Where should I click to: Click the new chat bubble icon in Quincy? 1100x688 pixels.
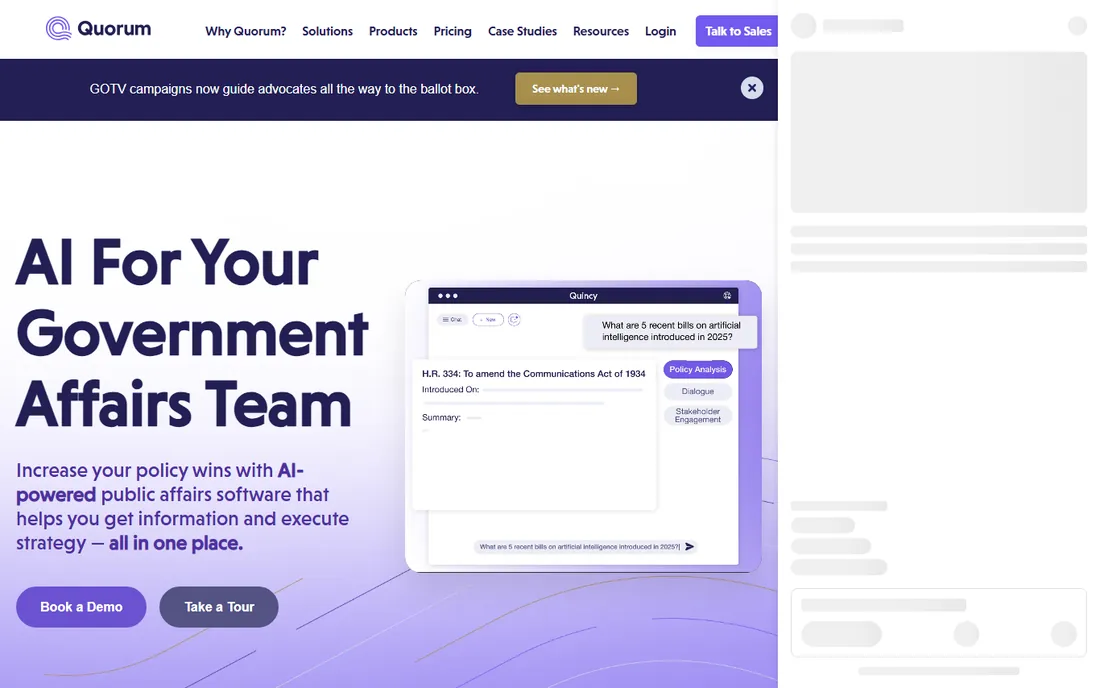[x=514, y=320]
